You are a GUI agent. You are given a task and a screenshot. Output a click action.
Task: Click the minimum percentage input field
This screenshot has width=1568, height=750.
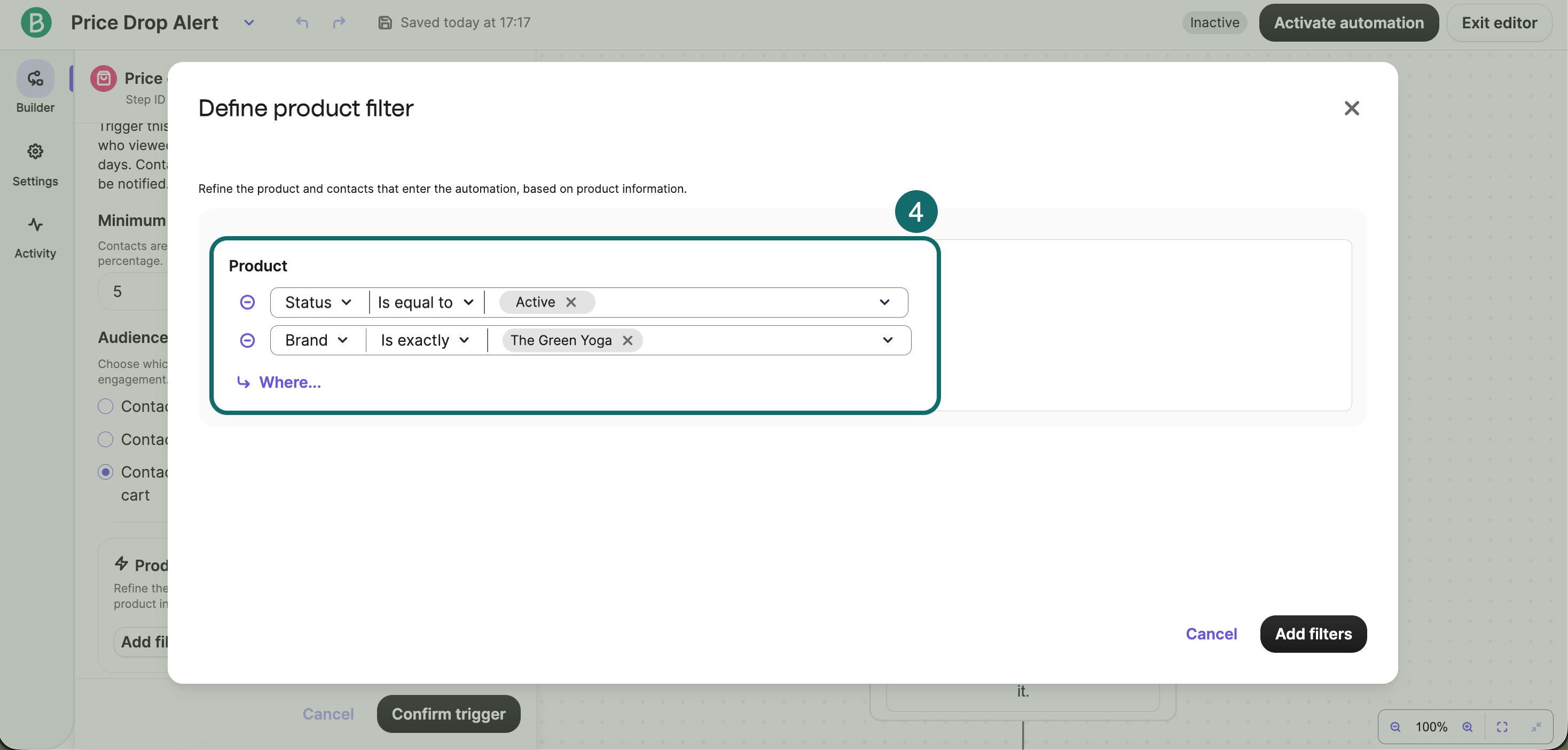pos(132,291)
